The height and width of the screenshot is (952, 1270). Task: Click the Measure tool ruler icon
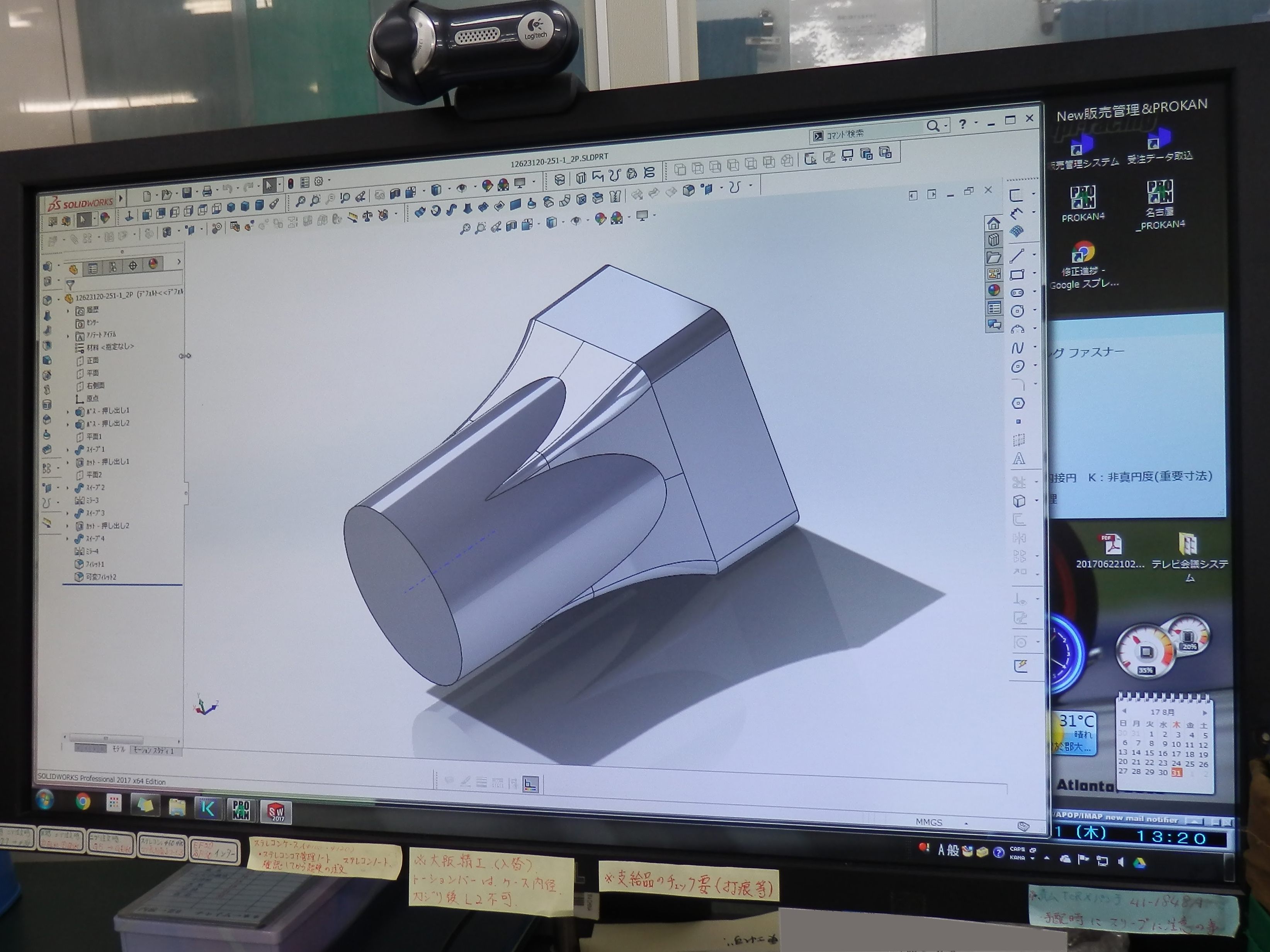tap(352, 217)
